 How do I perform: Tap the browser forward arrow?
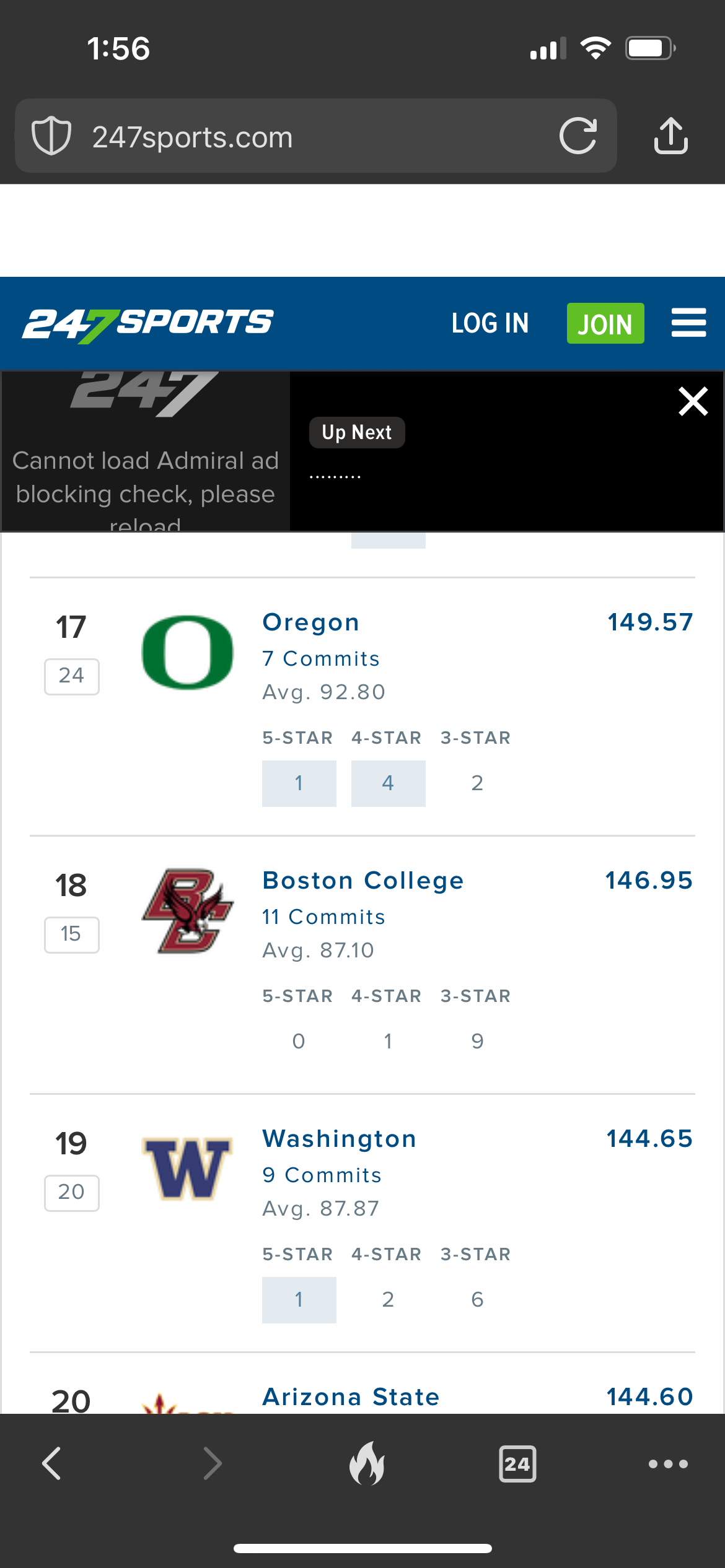pos(212,1463)
